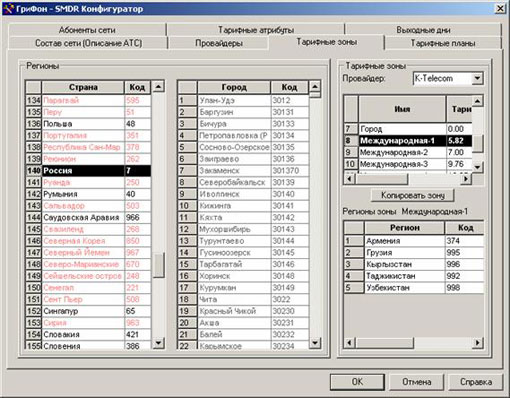Image resolution: width=510 pixels, height=398 pixels.
Task: Select the Сенегал country row
Action: click(x=88, y=288)
